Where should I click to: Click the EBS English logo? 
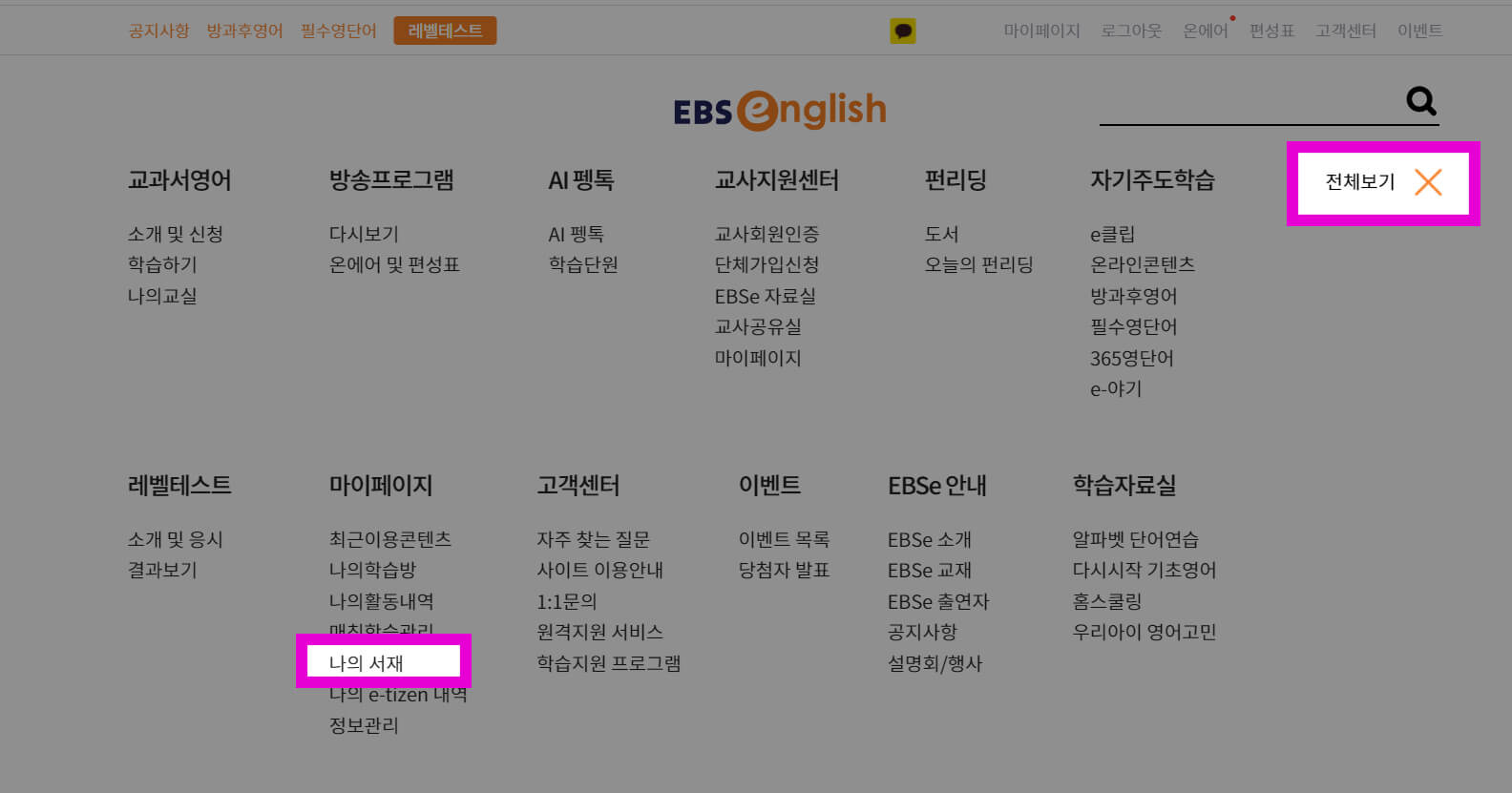click(x=780, y=111)
